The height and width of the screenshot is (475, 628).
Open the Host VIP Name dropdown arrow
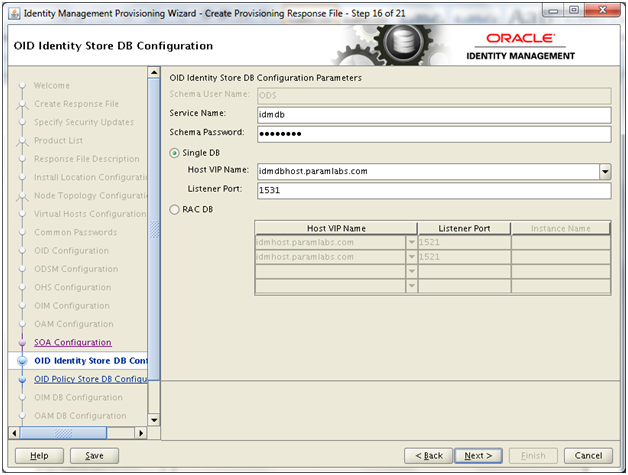click(x=605, y=171)
